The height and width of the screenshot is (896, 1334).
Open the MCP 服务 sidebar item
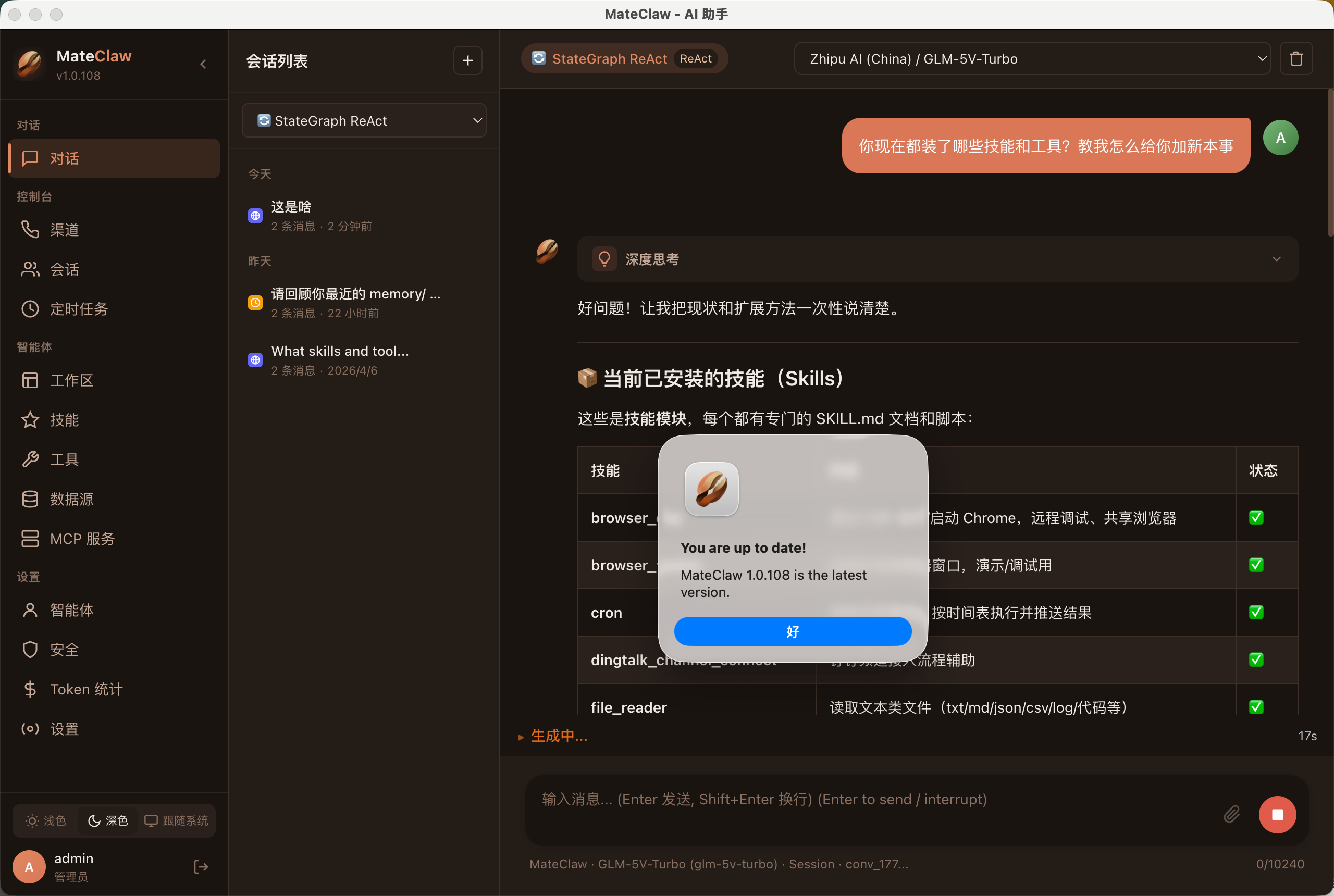(82, 538)
